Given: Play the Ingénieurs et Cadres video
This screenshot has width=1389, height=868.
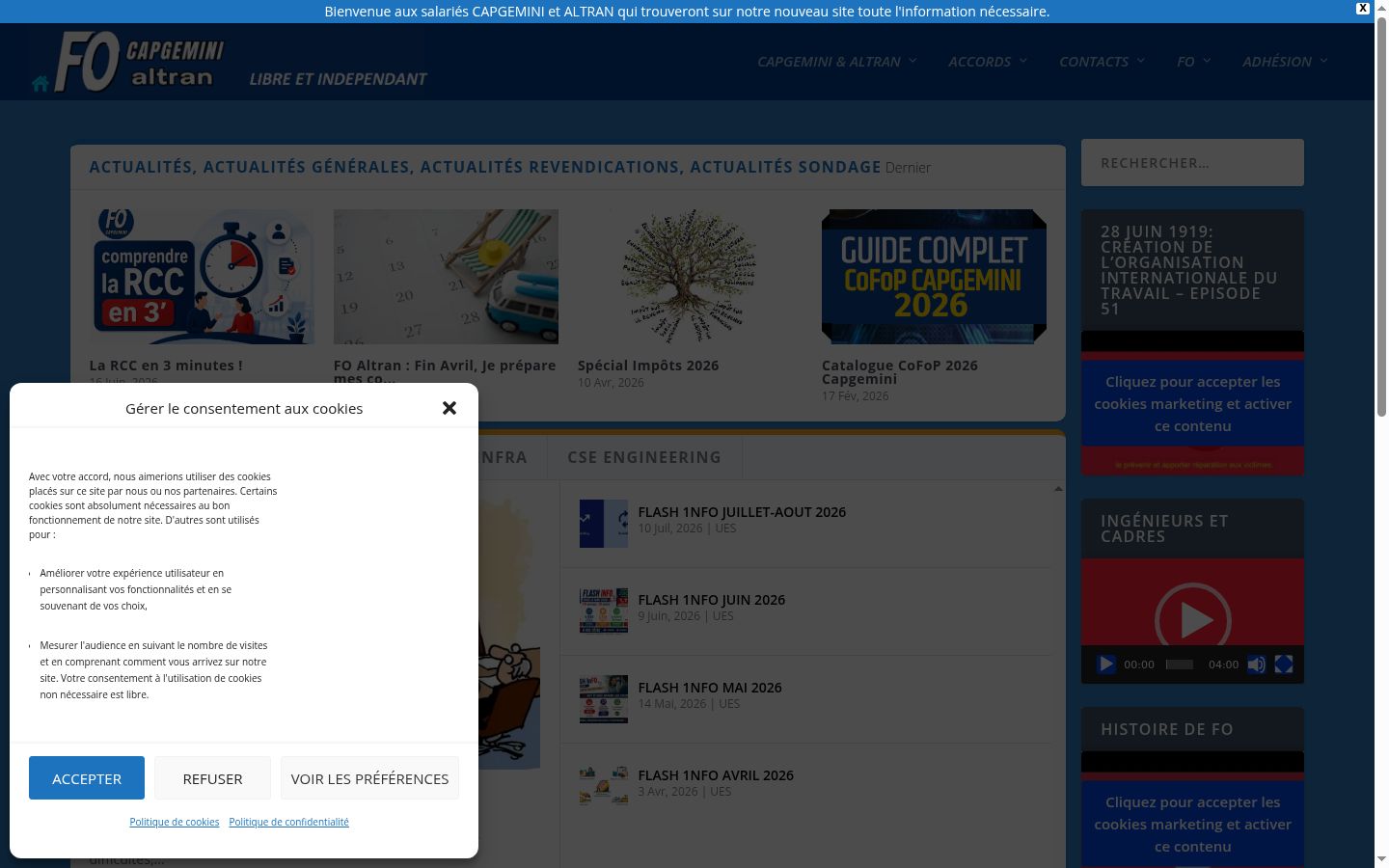Looking at the screenshot, I should coord(1192,620).
